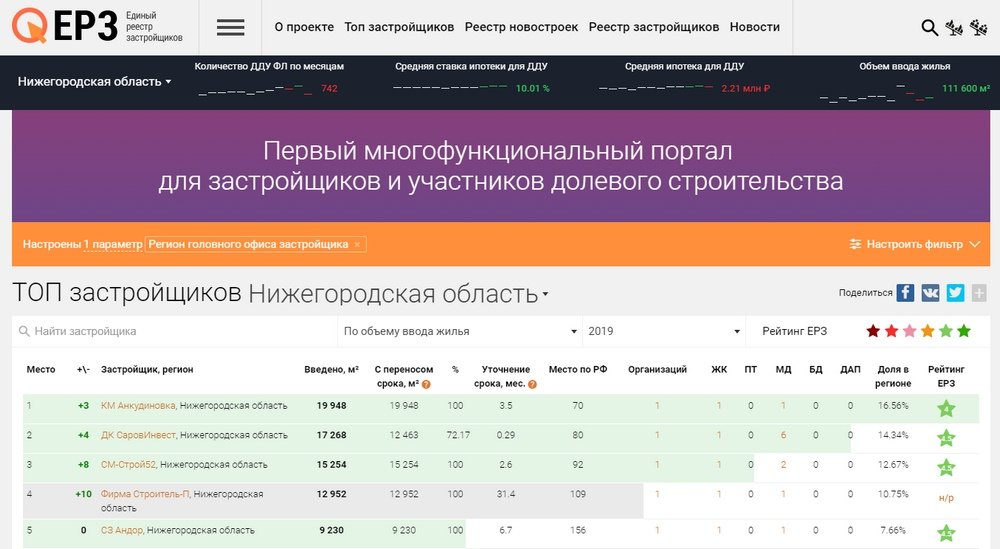Show more share options plus icon
1000x549 pixels.
979,293
